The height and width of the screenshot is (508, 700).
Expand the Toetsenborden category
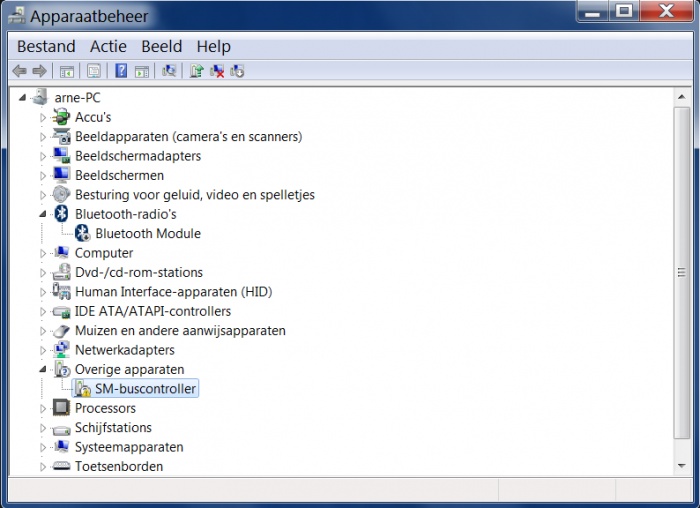[x=43, y=466]
